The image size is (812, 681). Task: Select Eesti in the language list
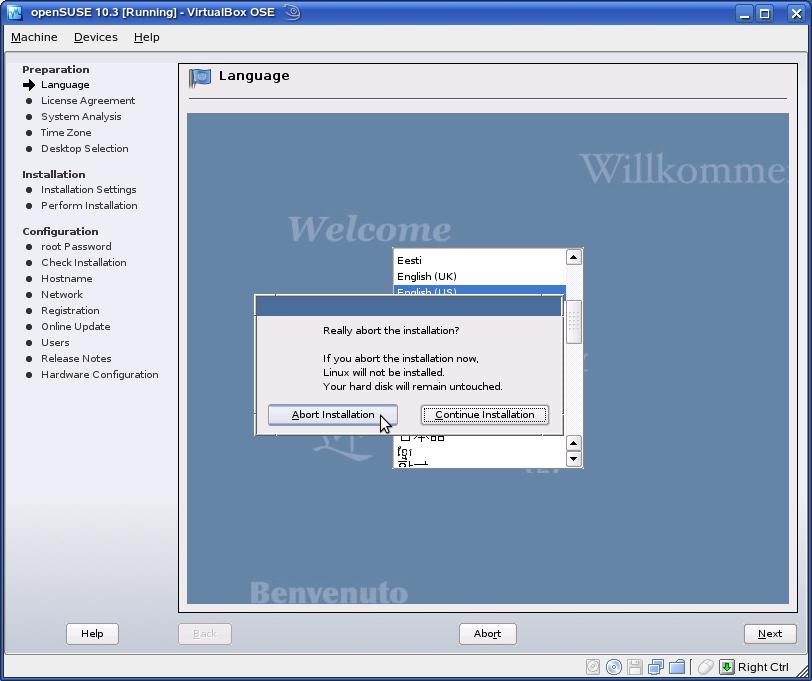[480, 260]
